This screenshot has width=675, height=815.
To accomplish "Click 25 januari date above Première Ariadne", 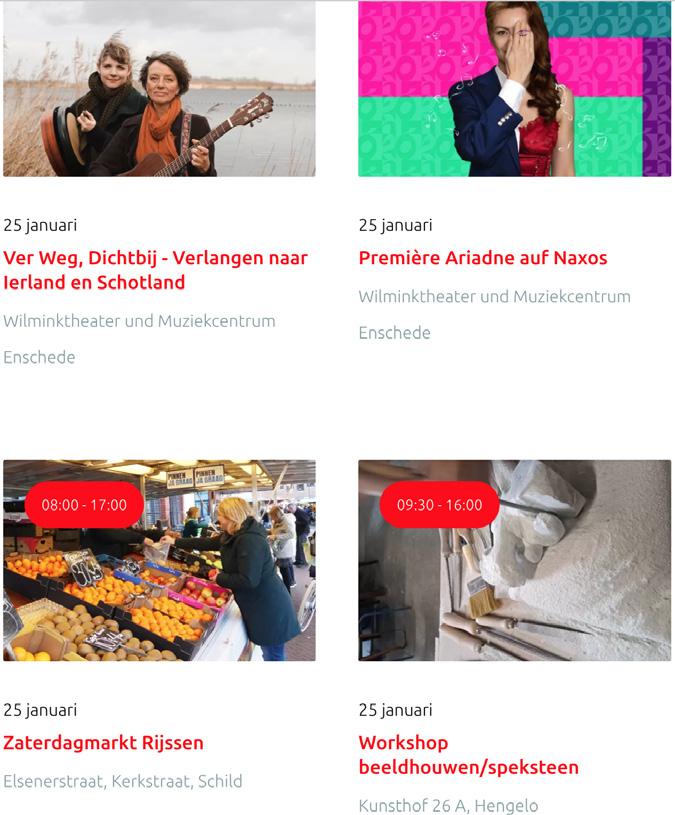I will [x=395, y=225].
